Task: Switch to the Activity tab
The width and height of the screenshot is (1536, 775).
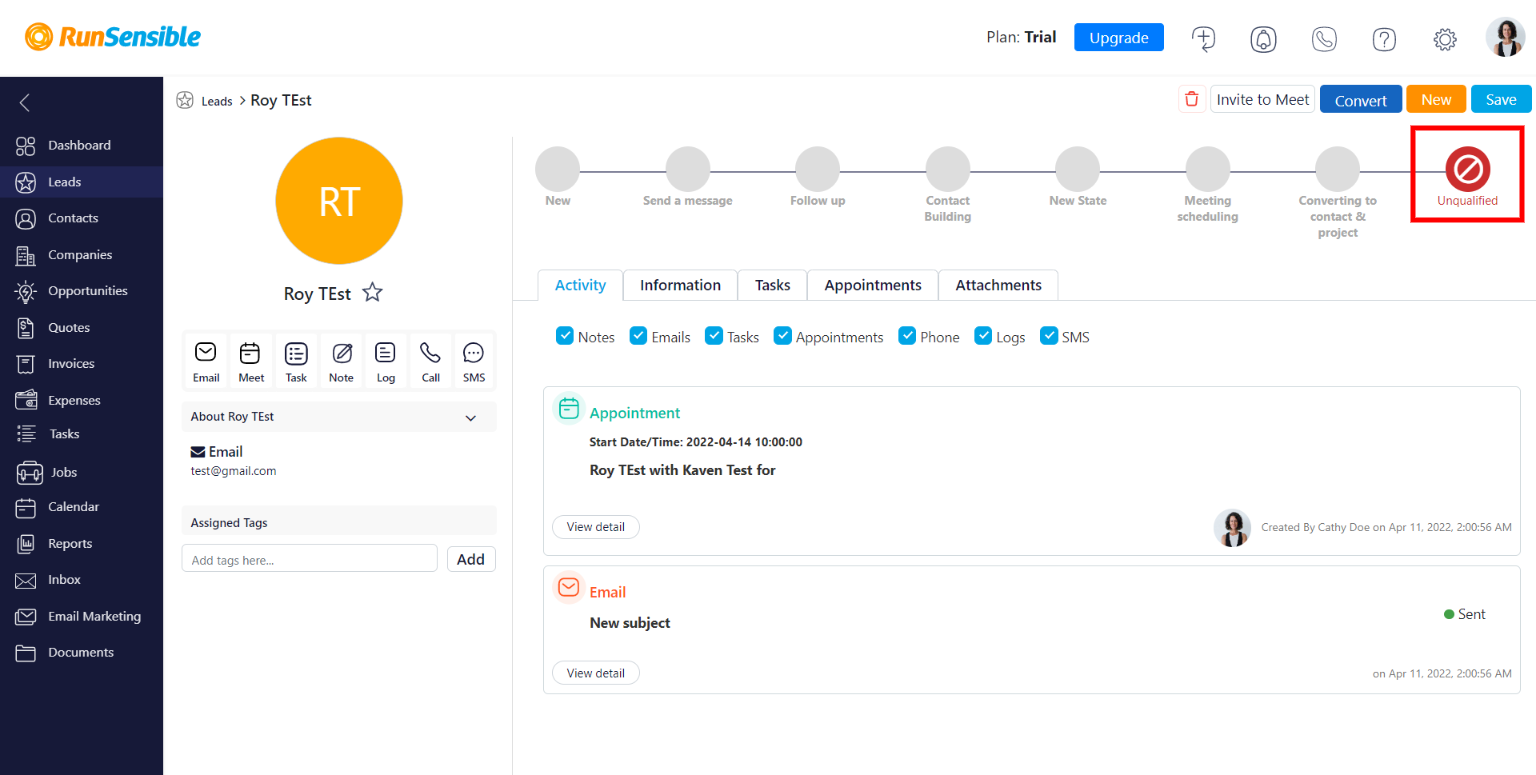Action: pyautogui.click(x=580, y=285)
